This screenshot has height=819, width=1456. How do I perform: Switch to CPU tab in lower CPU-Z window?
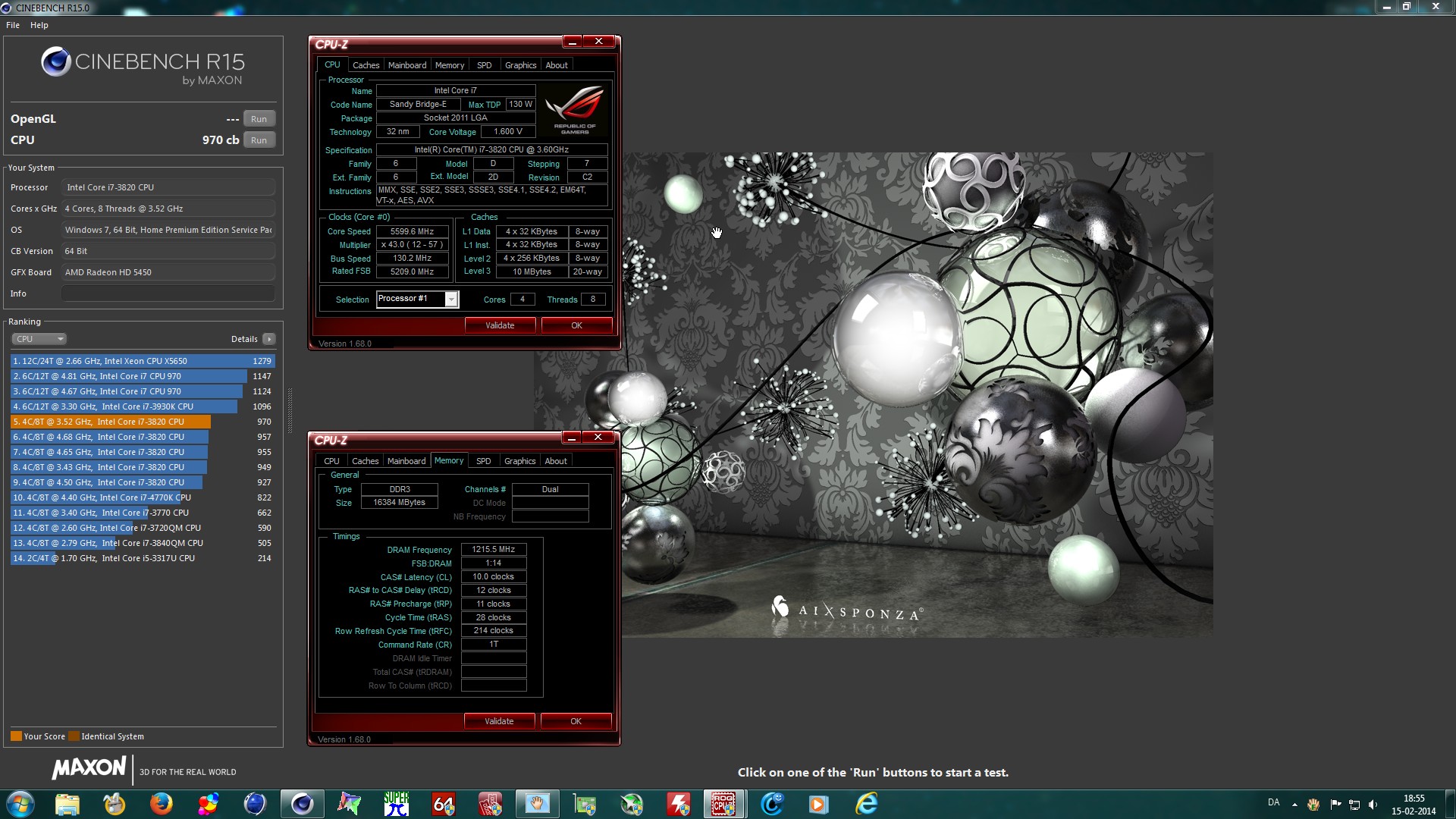pyautogui.click(x=331, y=461)
